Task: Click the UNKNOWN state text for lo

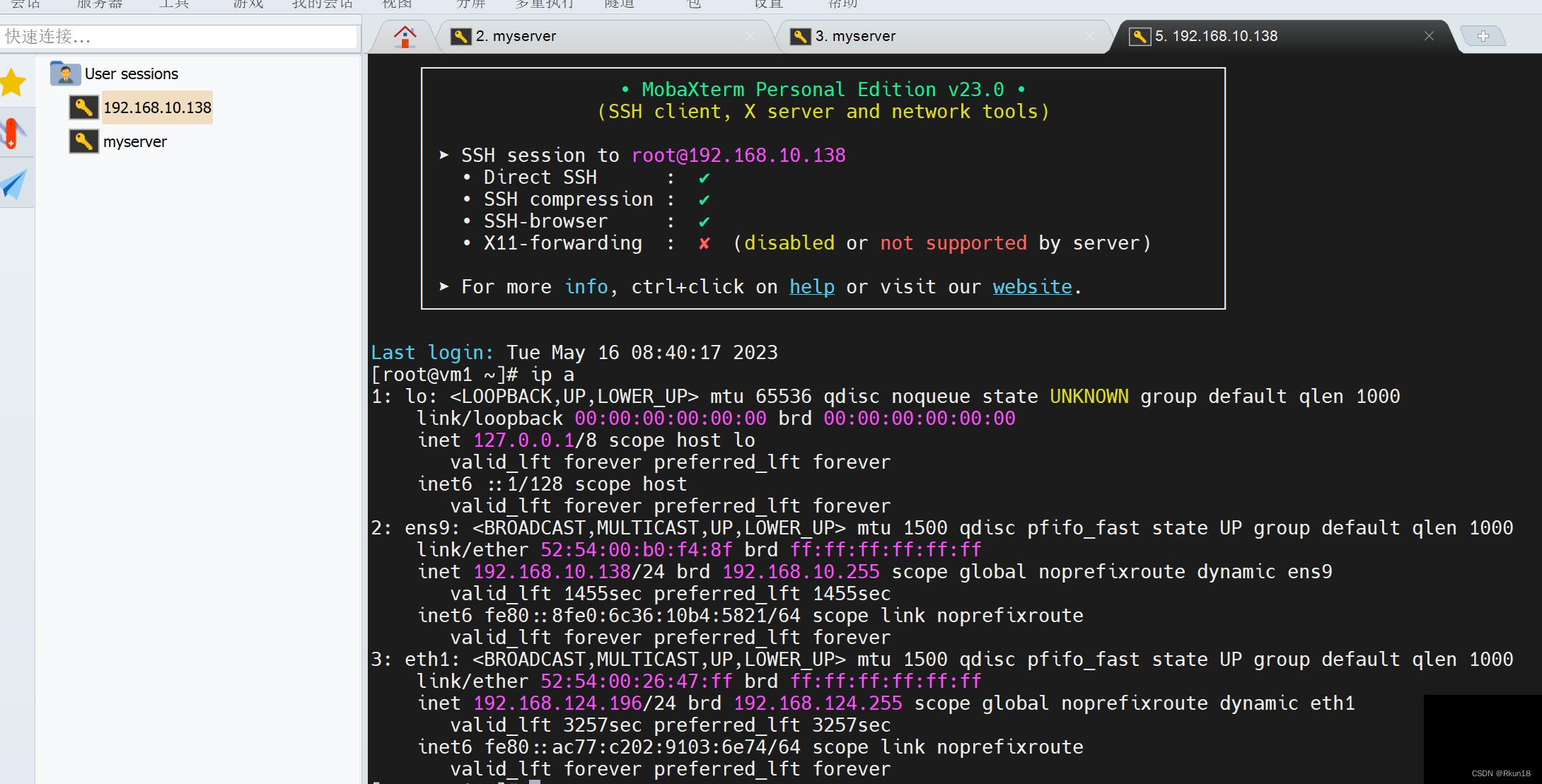Action: point(1089,397)
